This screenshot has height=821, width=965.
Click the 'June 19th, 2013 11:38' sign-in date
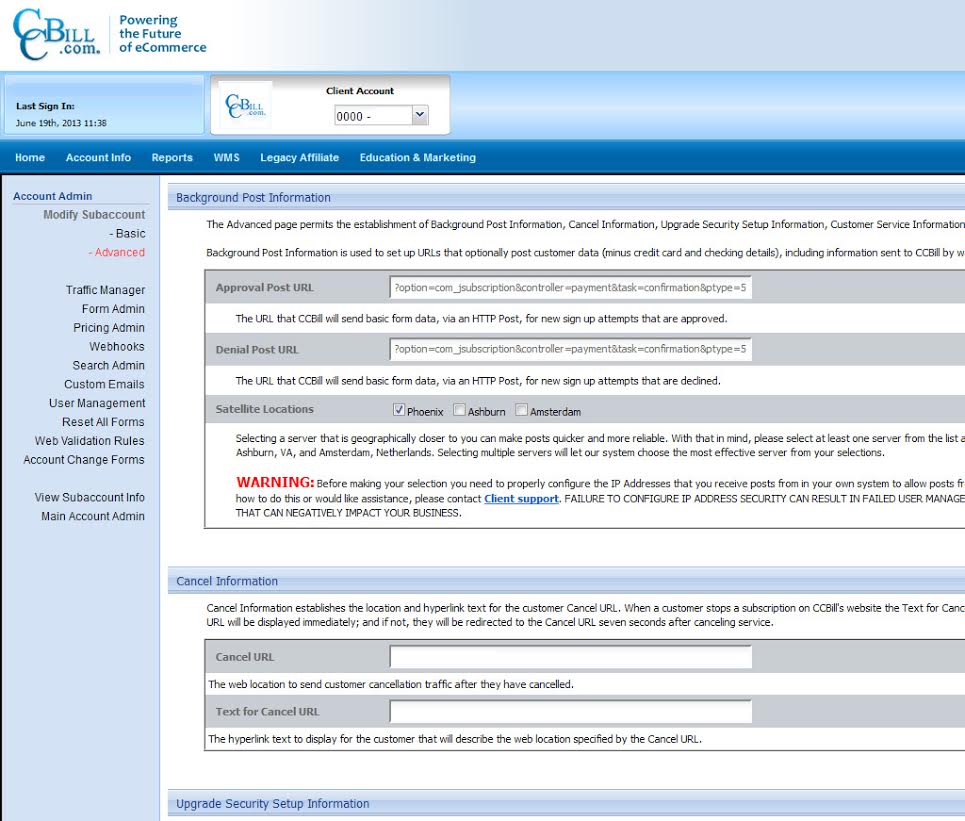coord(61,123)
